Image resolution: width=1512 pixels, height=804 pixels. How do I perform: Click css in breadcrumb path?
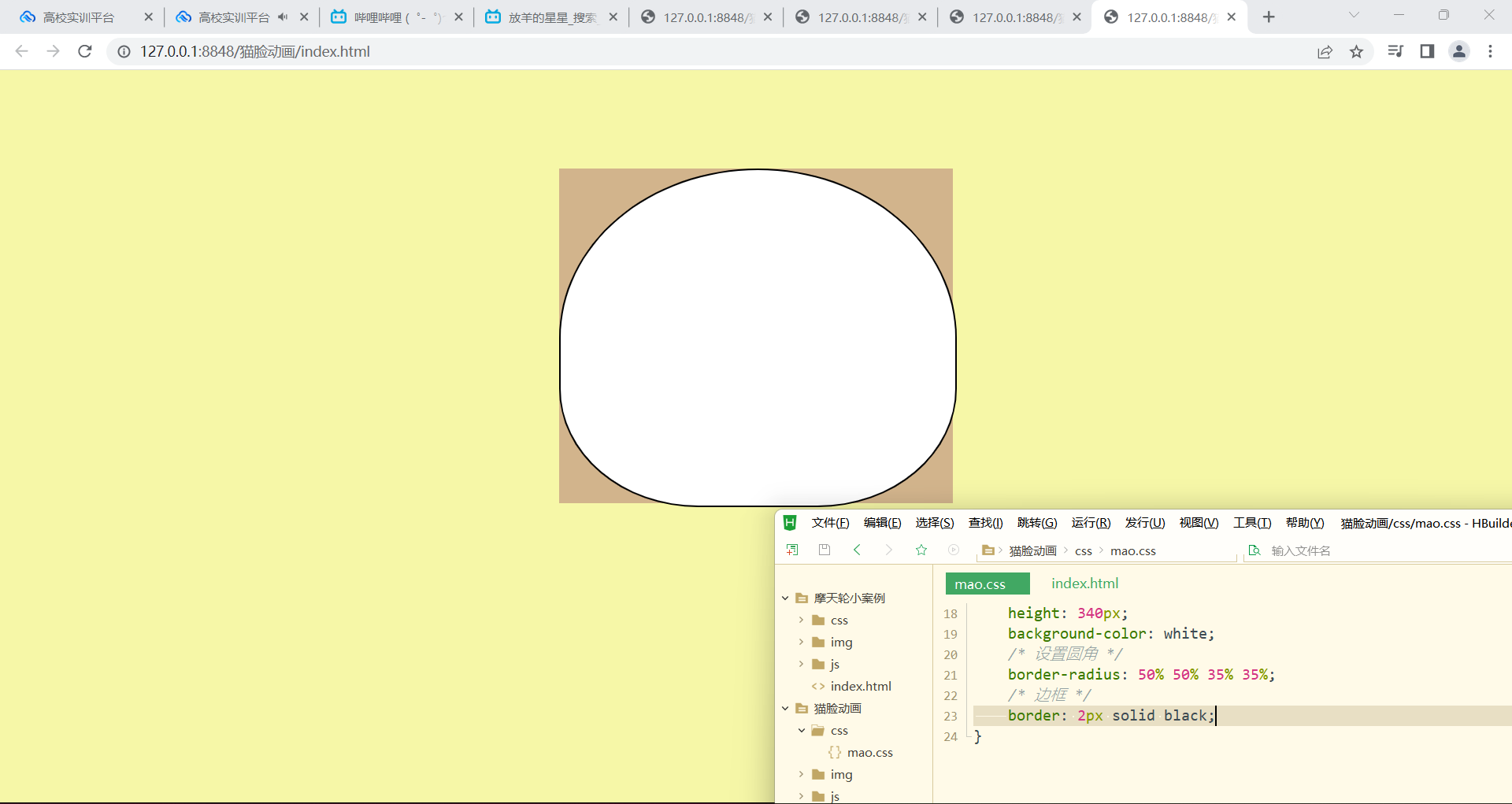pyautogui.click(x=1084, y=551)
